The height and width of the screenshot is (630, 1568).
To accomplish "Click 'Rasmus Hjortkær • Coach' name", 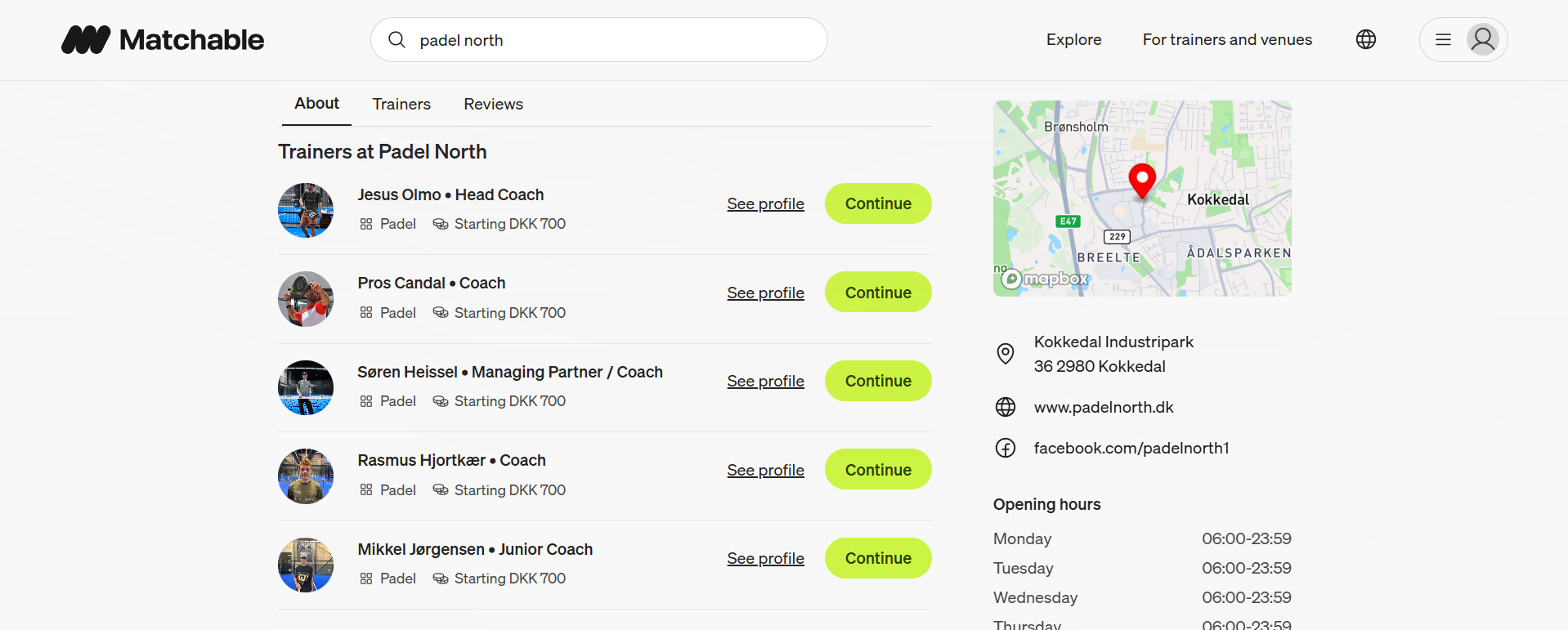I will point(451,460).
